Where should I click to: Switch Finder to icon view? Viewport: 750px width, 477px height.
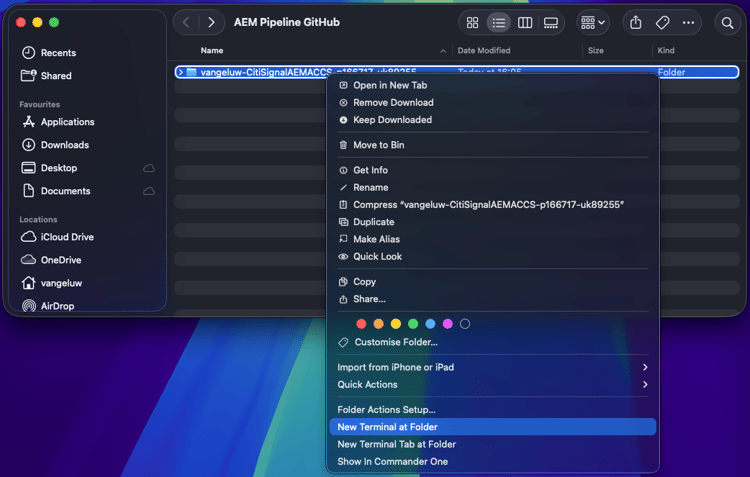point(472,22)
